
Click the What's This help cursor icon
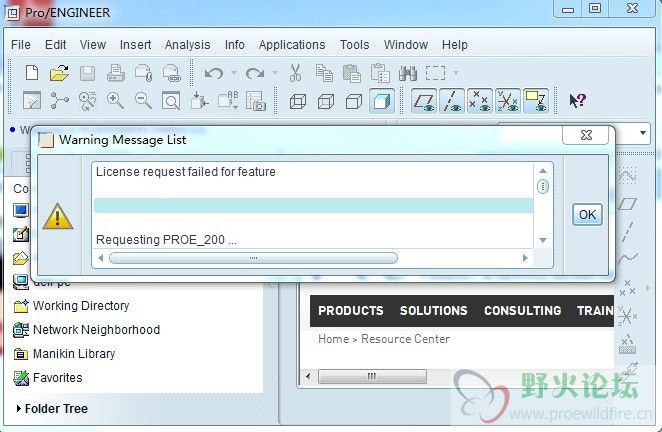point(577,101)
